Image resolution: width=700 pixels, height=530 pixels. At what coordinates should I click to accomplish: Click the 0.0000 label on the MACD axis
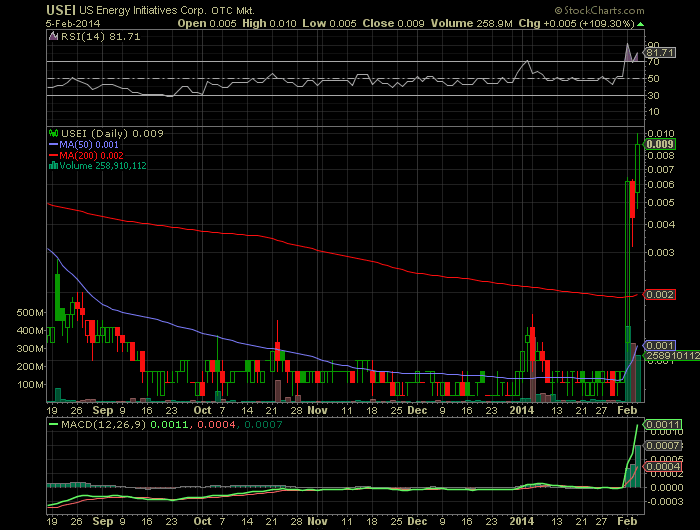pyautogui.click(x=667, y=488)
